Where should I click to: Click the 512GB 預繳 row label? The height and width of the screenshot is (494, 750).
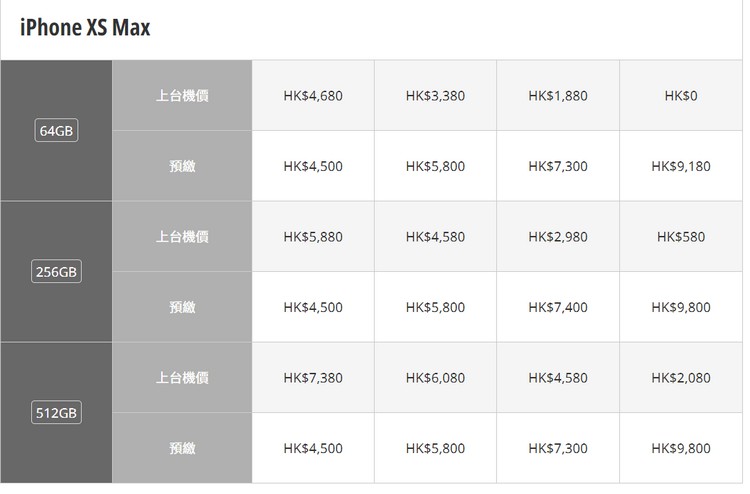click(x=182, y=448)
